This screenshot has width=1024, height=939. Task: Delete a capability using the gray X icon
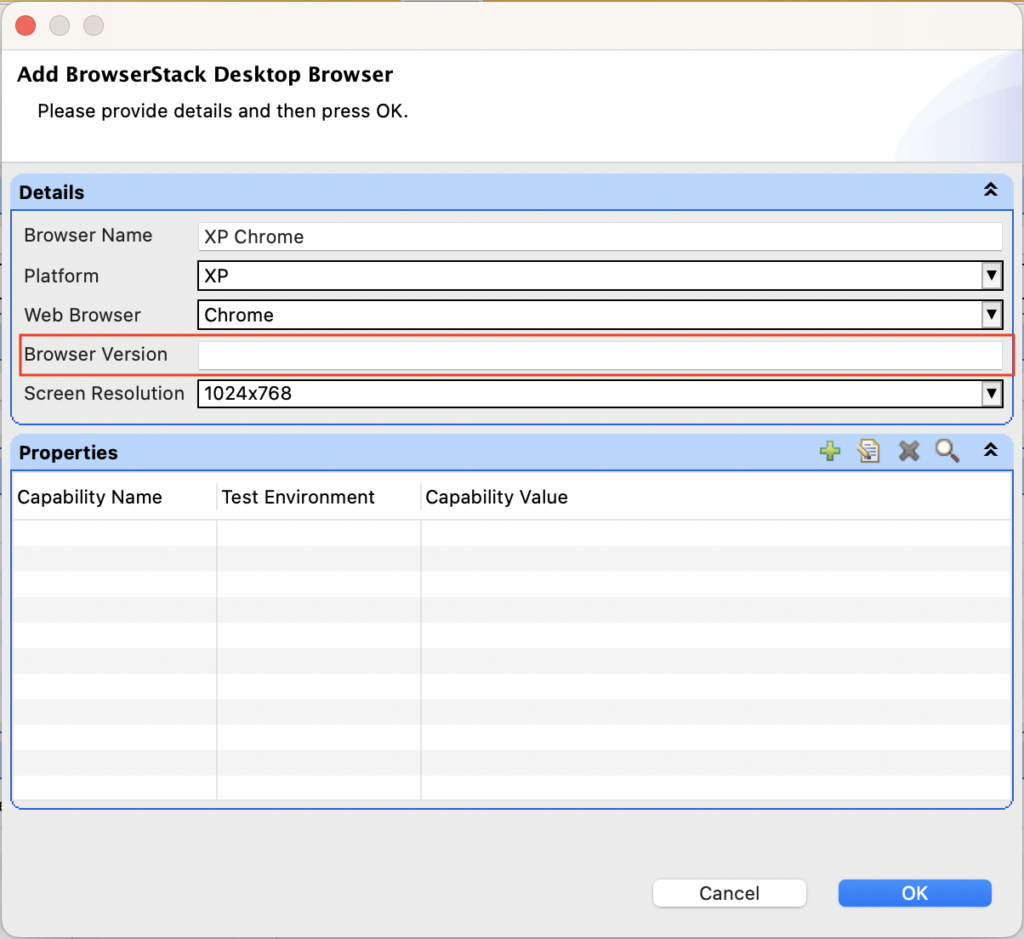[x=908, y=451]
